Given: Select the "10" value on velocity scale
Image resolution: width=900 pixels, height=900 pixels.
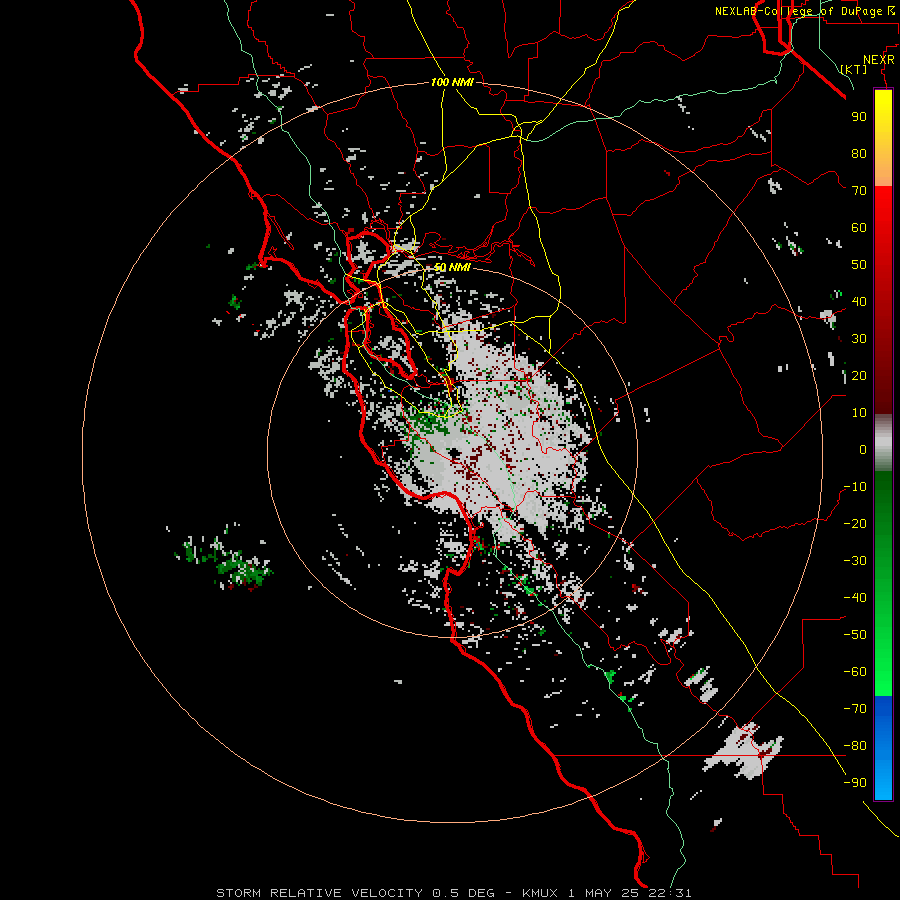Looking at the screenshot, I should 859,413.
